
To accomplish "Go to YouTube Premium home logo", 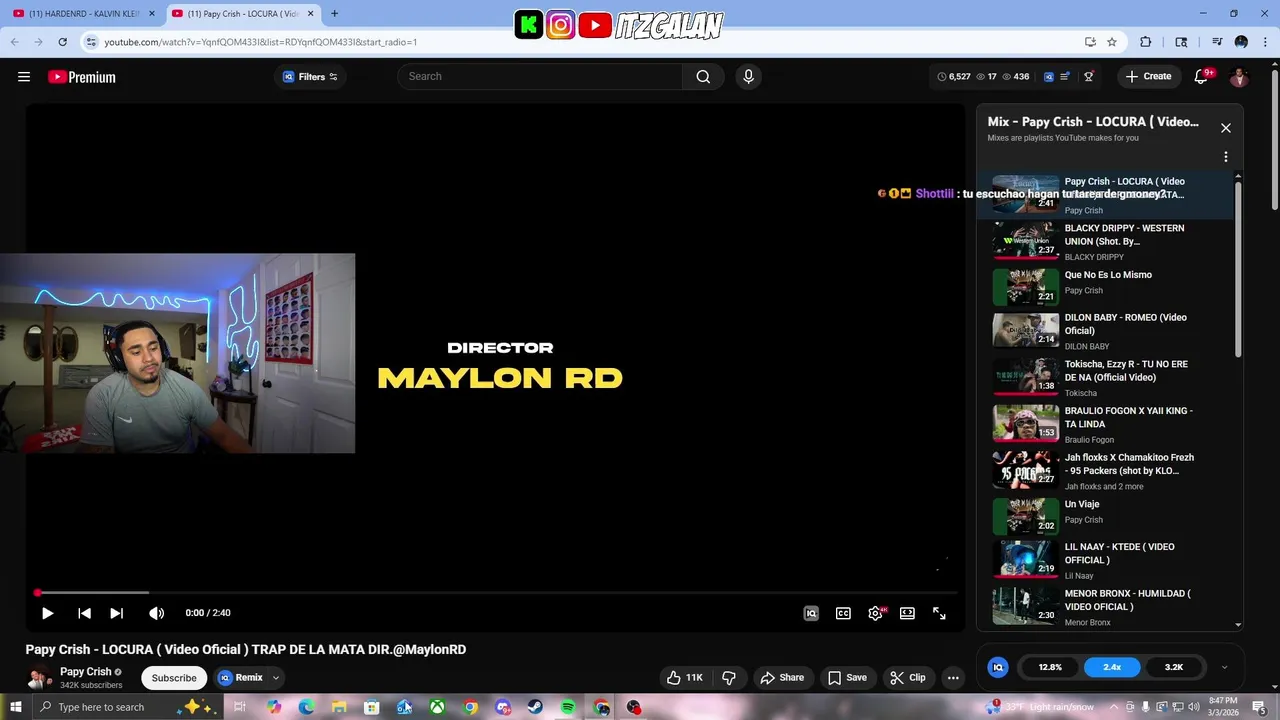I will (x=82, y=77).
